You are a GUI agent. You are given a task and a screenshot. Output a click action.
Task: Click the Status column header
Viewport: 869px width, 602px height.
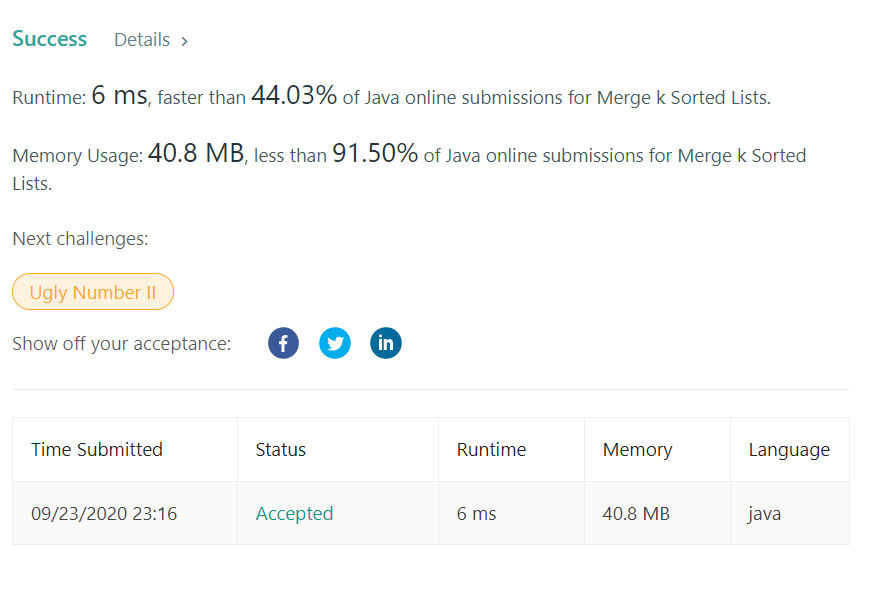[280, 449]
